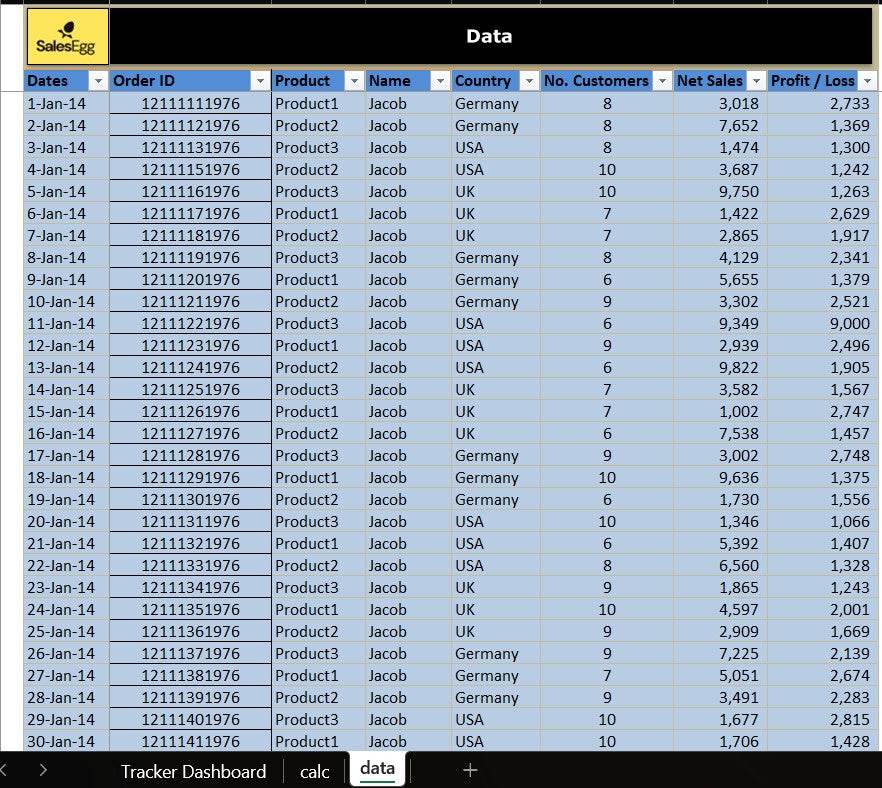Add a new sheet with the plus icon

470,770
